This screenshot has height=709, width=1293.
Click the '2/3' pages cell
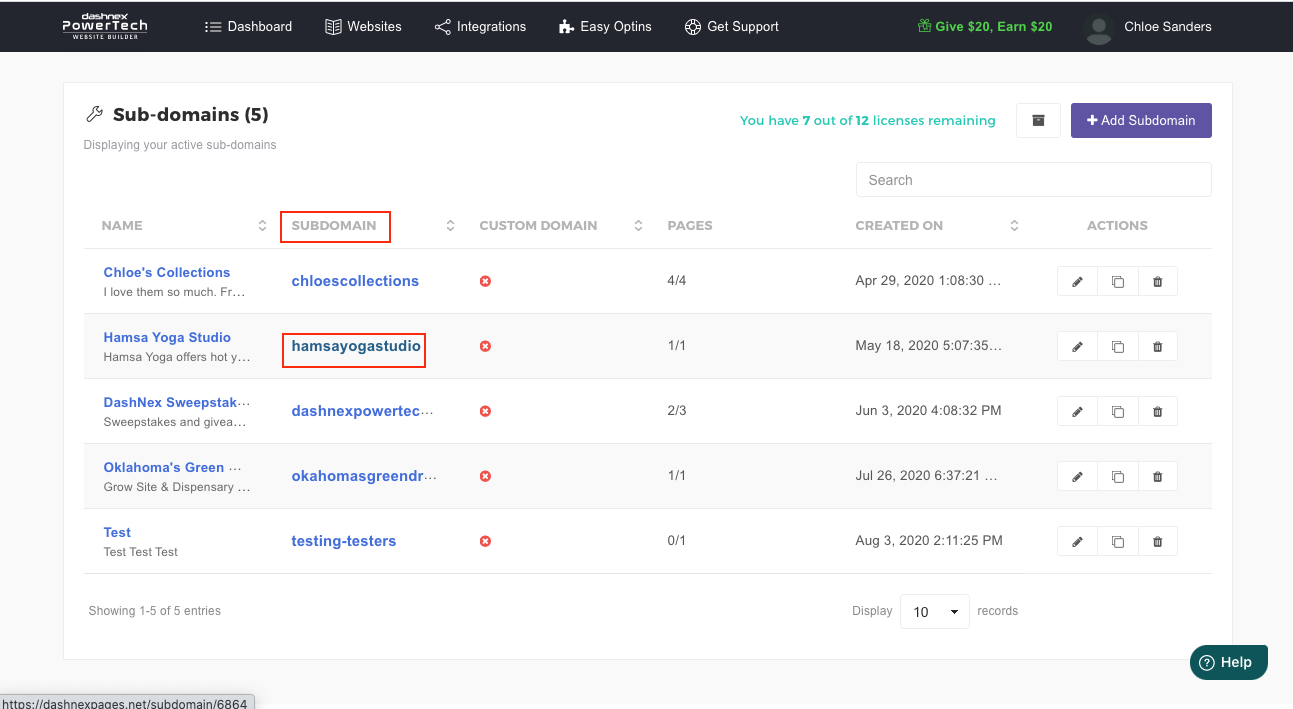[677, 411]
